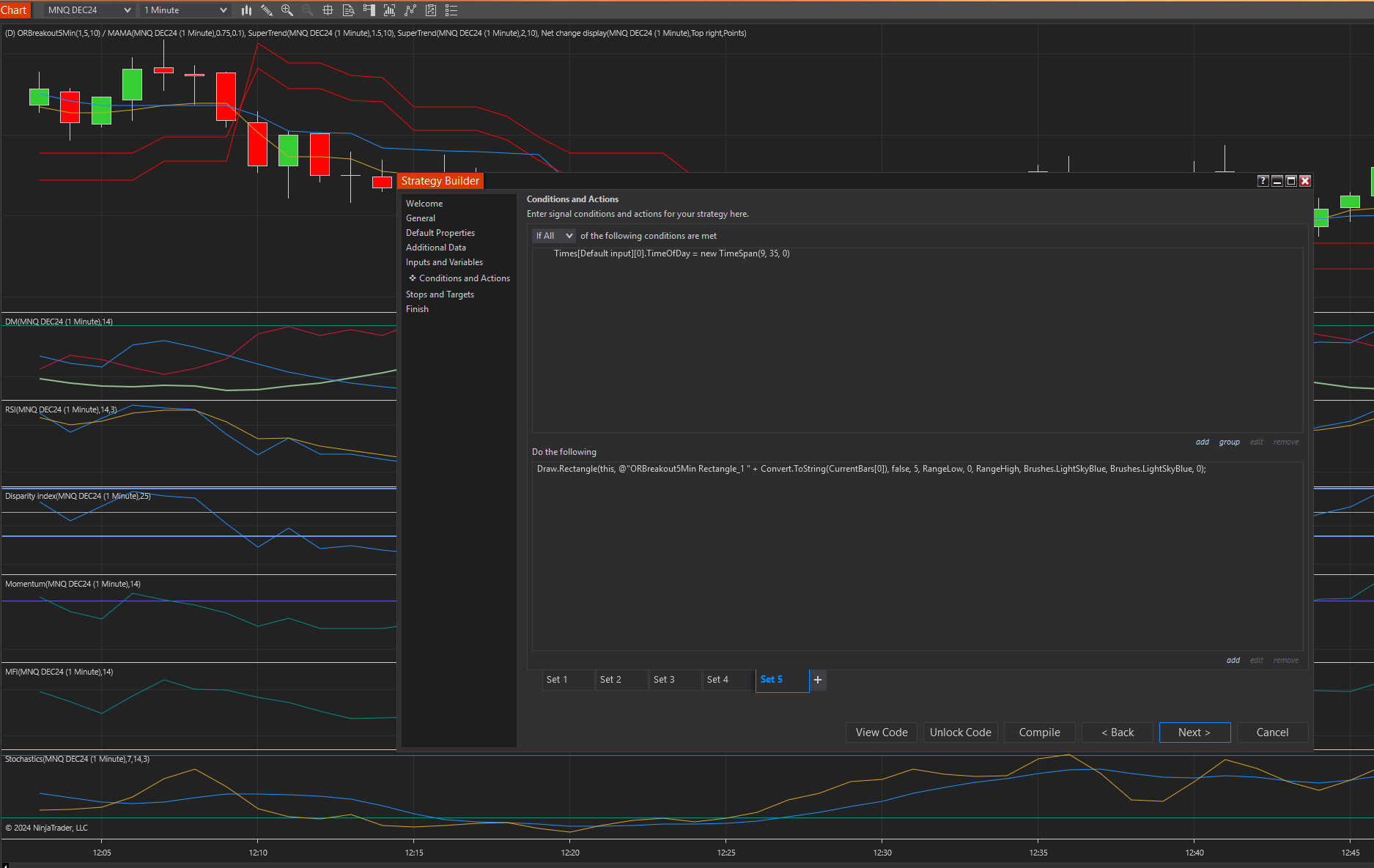
Task: Open the MNQ DEC24 instrument dropdown
Action: pos(89,10)
